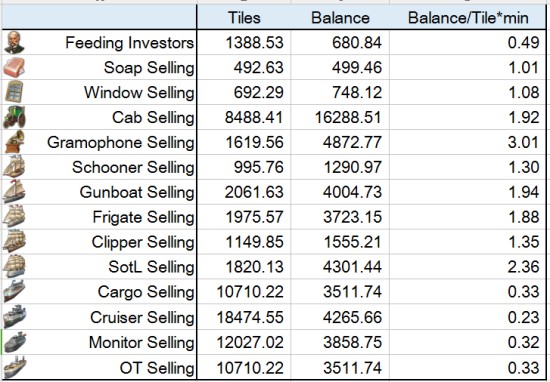Viewport: 550px width, 382px height.
Task: Select the schooner ship icon
Action: click(x=14, y=167)
